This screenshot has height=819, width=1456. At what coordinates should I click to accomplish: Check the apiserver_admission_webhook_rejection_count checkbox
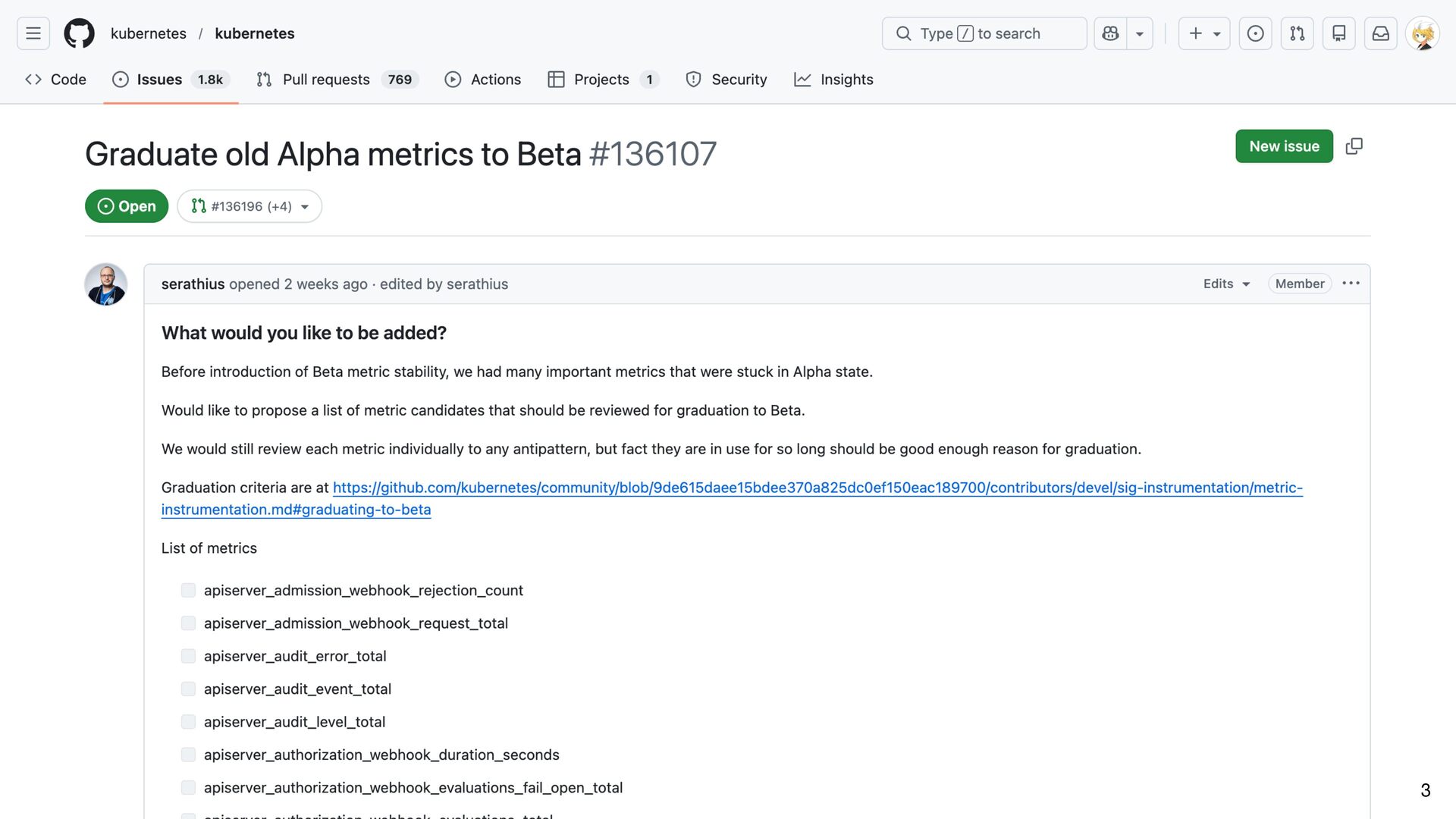(x=188, y=591)
